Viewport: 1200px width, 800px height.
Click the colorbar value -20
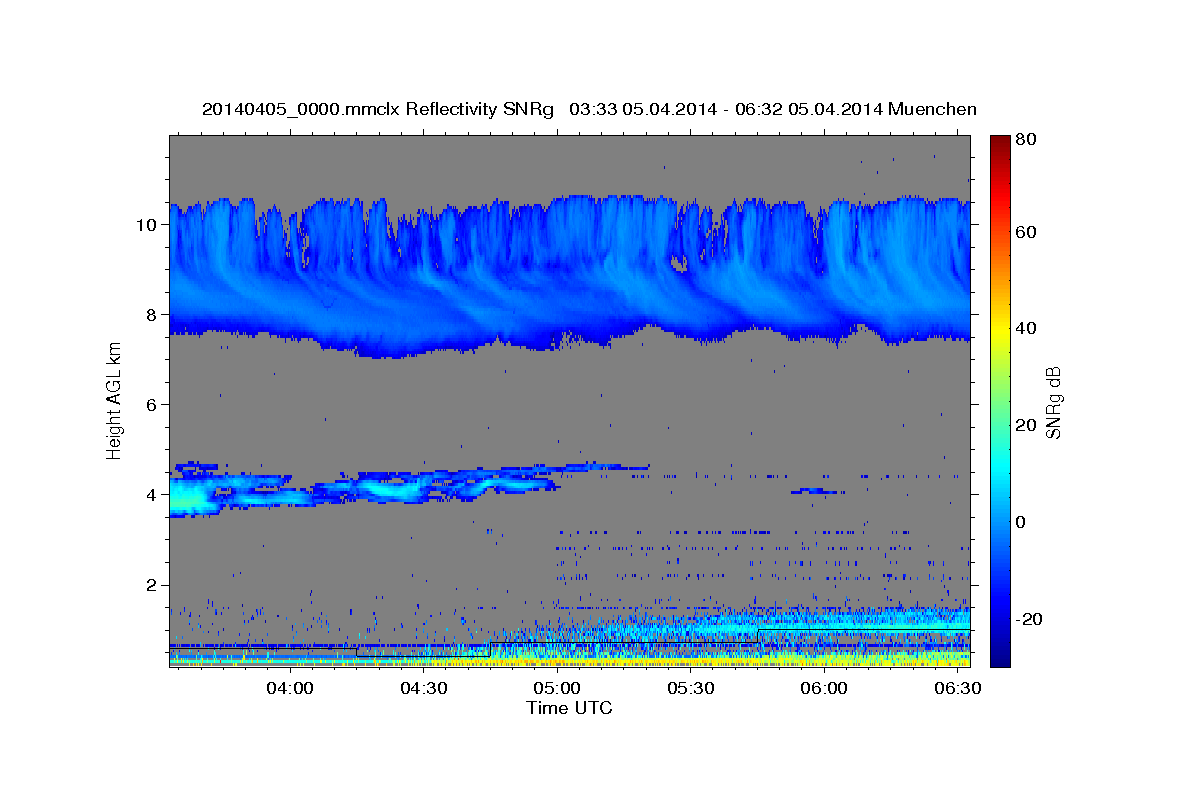coord(1028,619)
